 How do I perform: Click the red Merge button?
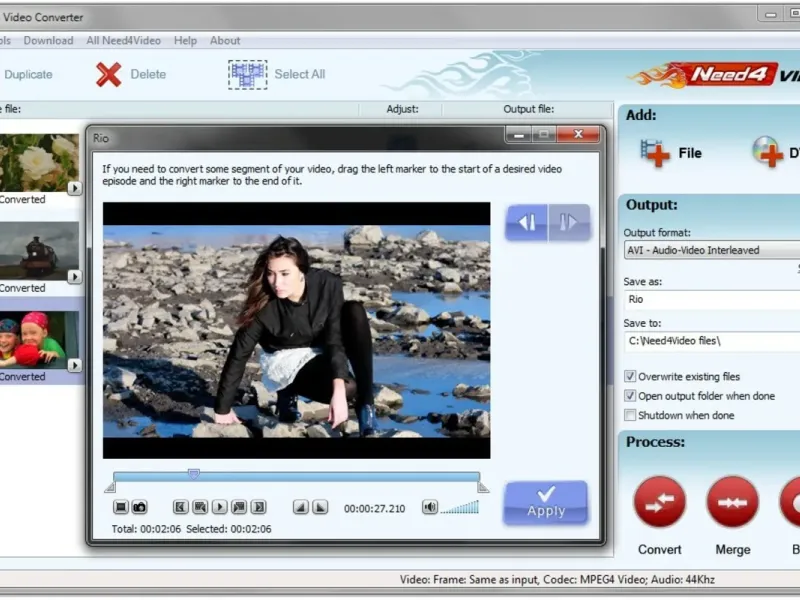click(x=733, y=502)
